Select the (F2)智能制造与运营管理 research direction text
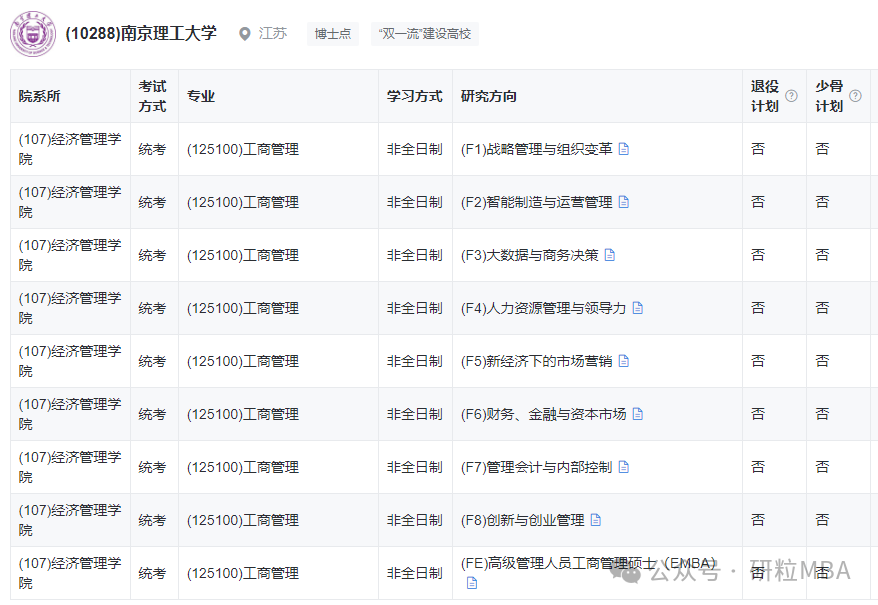This screenshot has height=605, width=878. pyautogui.click(x=536, y=202)
